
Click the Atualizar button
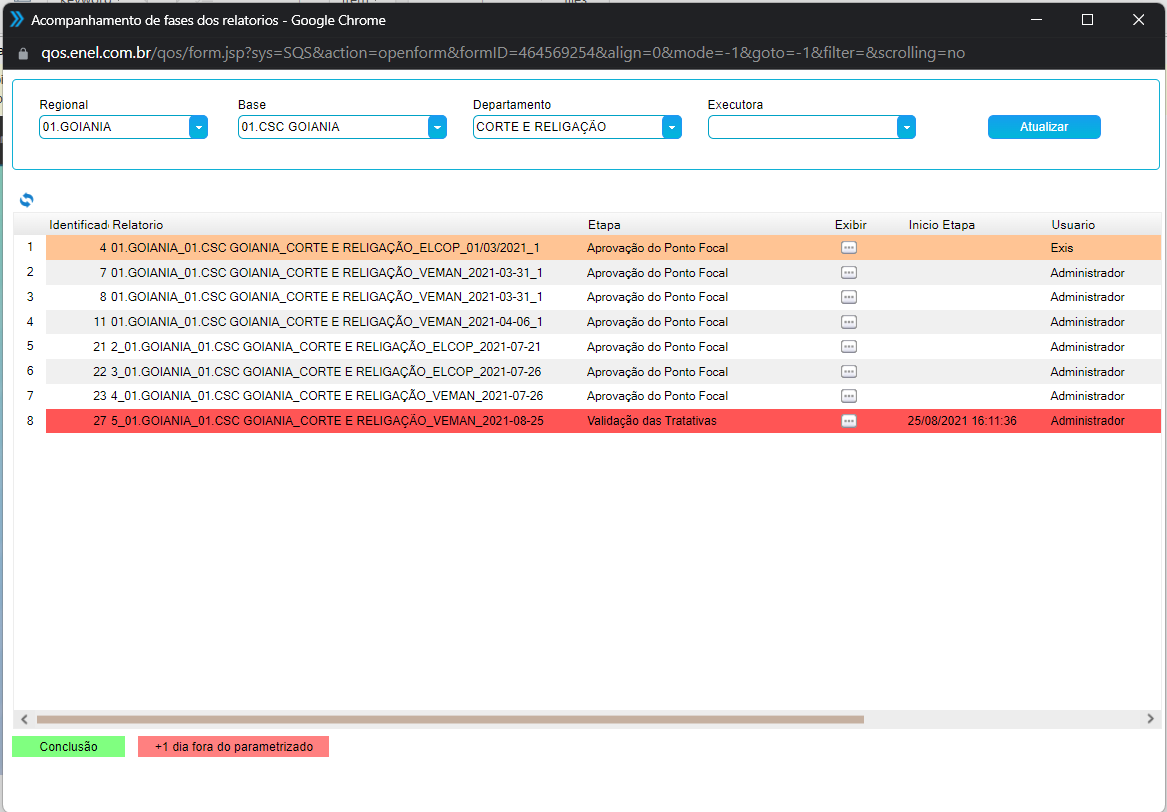point(1044,127)
